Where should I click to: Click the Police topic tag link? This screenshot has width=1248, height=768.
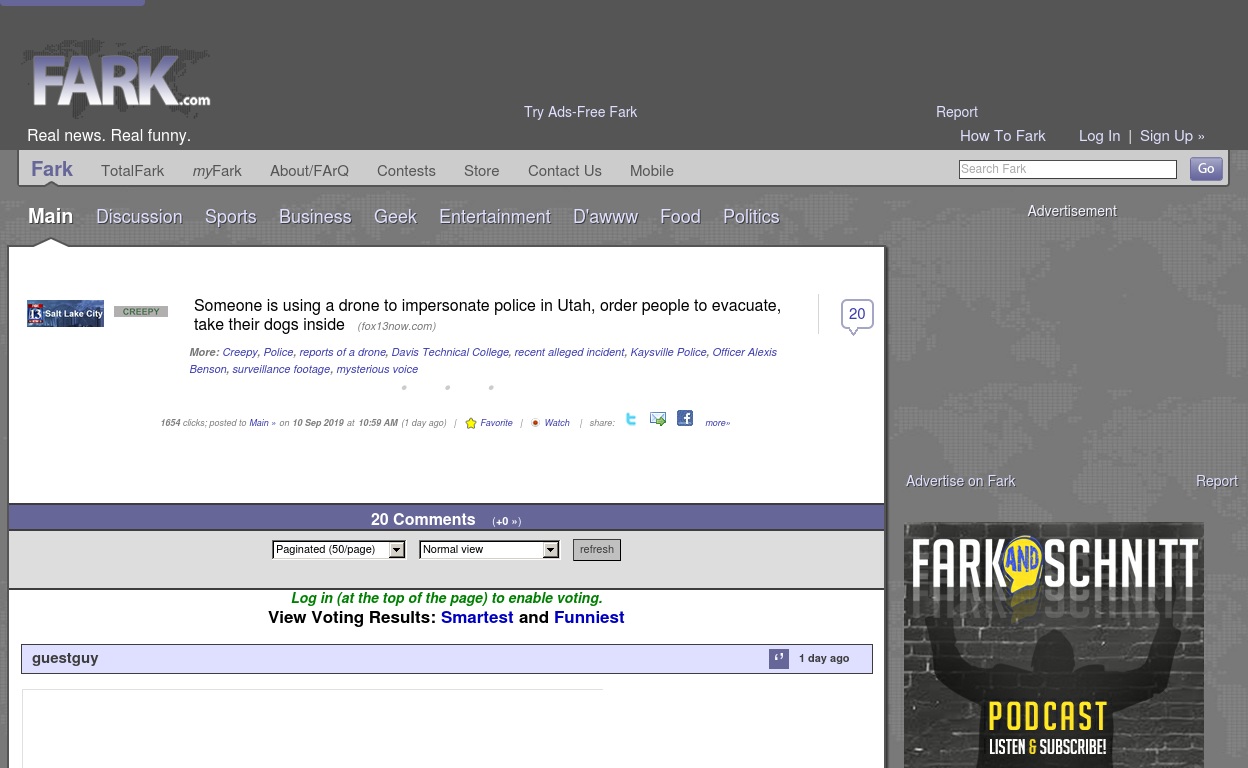click(x=278, y=352)
